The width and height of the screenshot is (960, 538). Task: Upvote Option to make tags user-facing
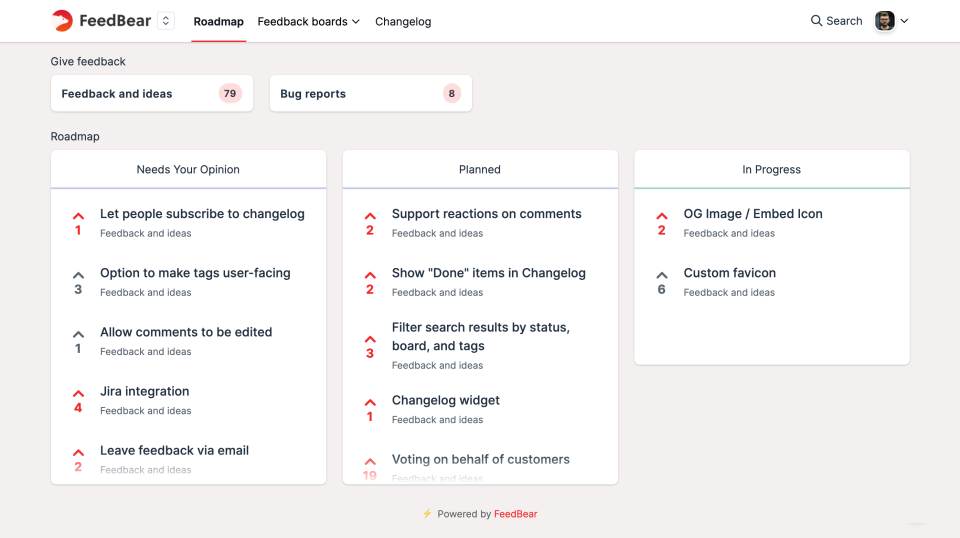click(78, 275)
